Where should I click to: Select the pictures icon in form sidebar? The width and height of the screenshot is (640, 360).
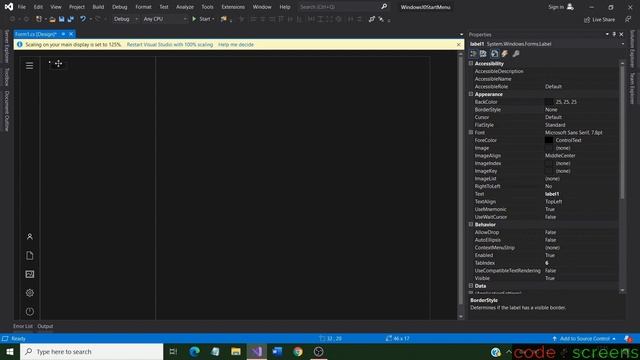point(29,274)
